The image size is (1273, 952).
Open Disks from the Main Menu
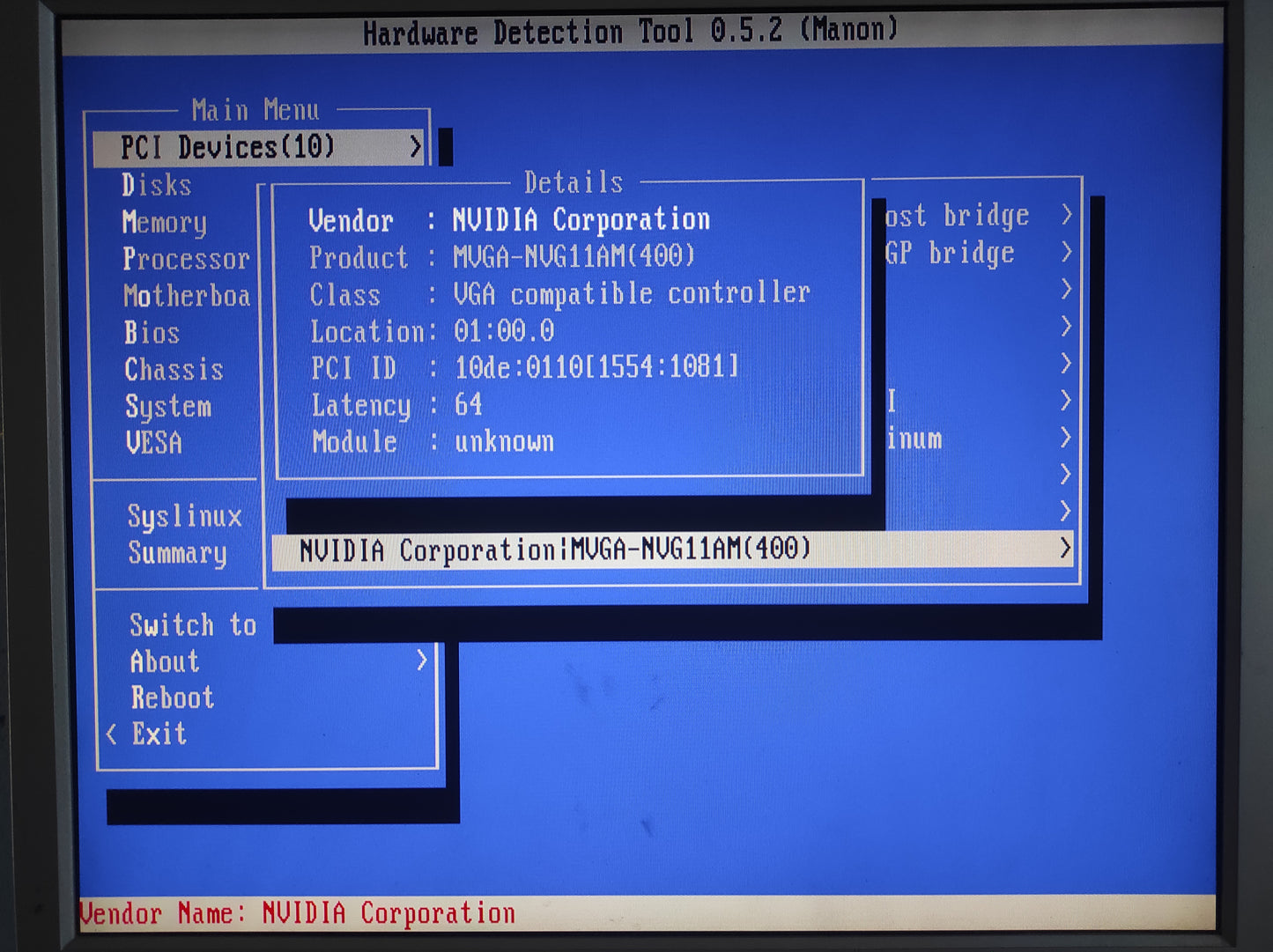[x=157, y=185]
